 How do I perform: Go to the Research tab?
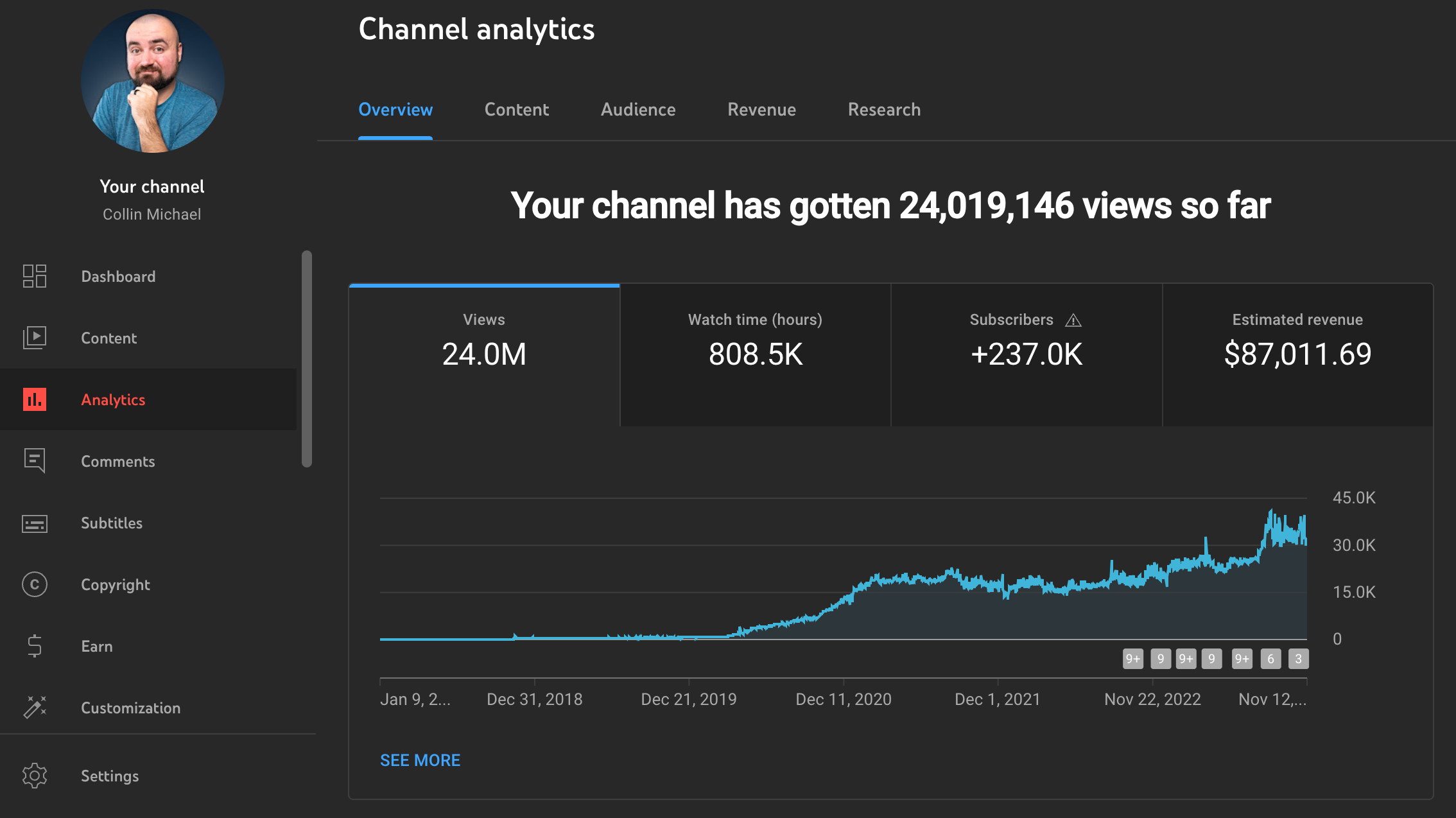(x=884, y=110)
